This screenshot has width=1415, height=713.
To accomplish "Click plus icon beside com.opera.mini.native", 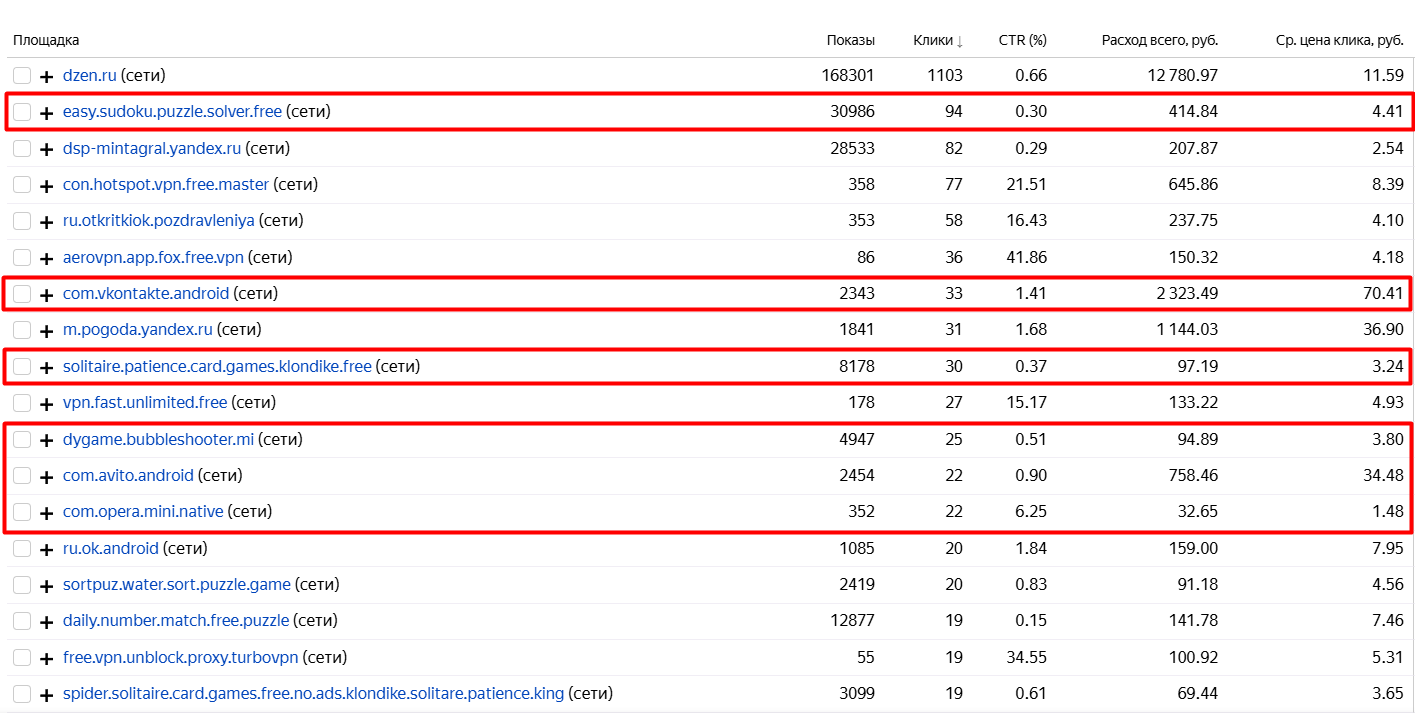I will (46, 513).
